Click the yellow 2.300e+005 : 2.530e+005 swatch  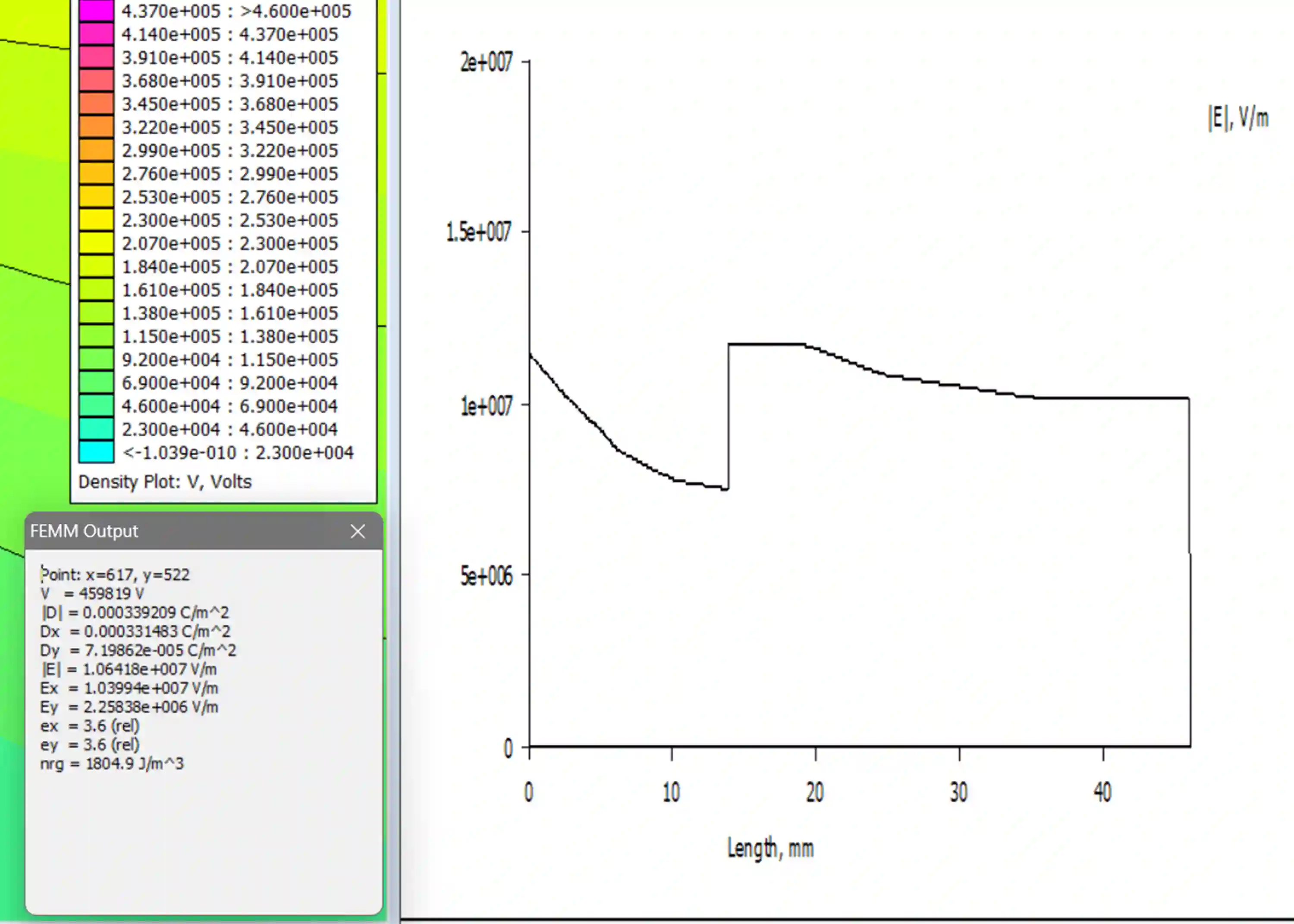click(x=96, y=219)
